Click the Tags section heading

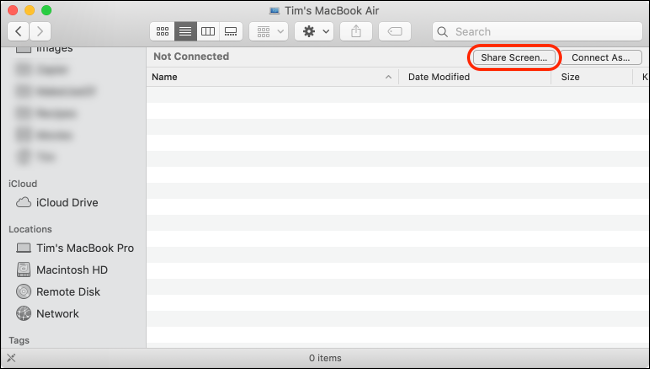point(19,340)
